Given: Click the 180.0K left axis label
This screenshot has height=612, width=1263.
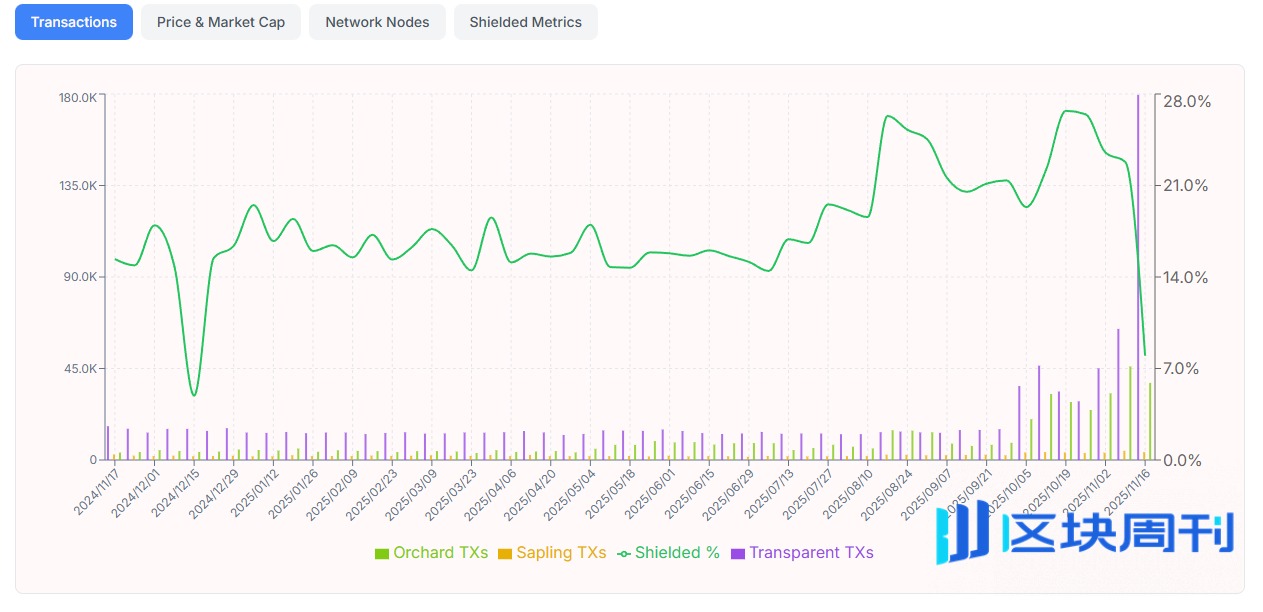Looking at the screenshot, I should tap(77, 98).
